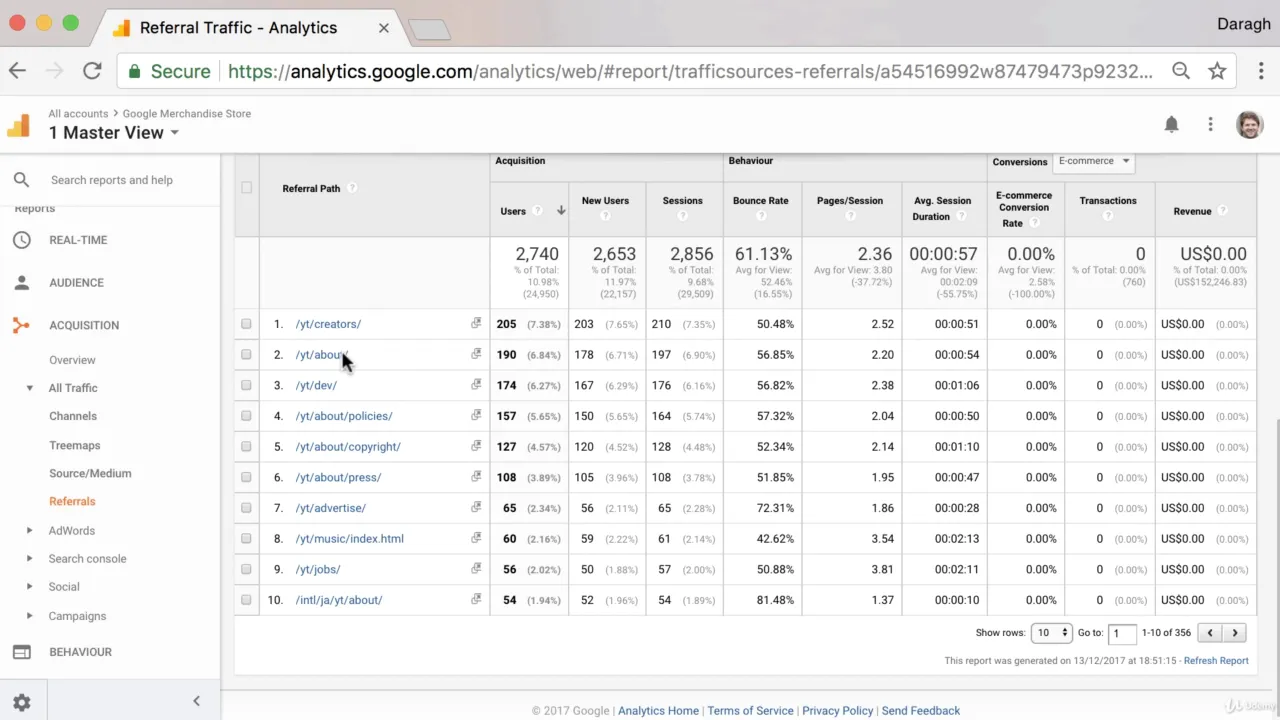Click help icon next to Referral Path
Image resolution: width=1280 pixels, height=720 pixels.
click(352, 188)
